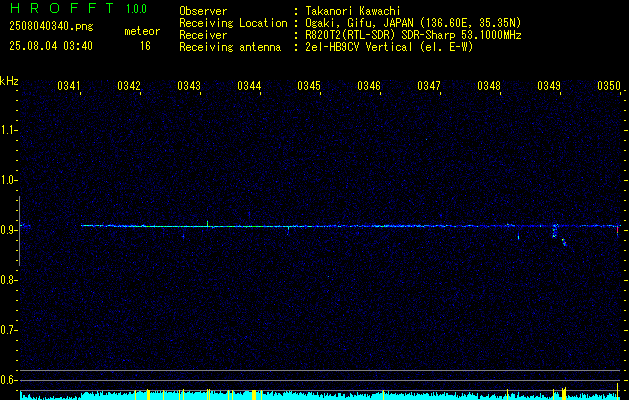Click the 0350 time marker
This screenshot has width=629, height=400.
(609, 86)
